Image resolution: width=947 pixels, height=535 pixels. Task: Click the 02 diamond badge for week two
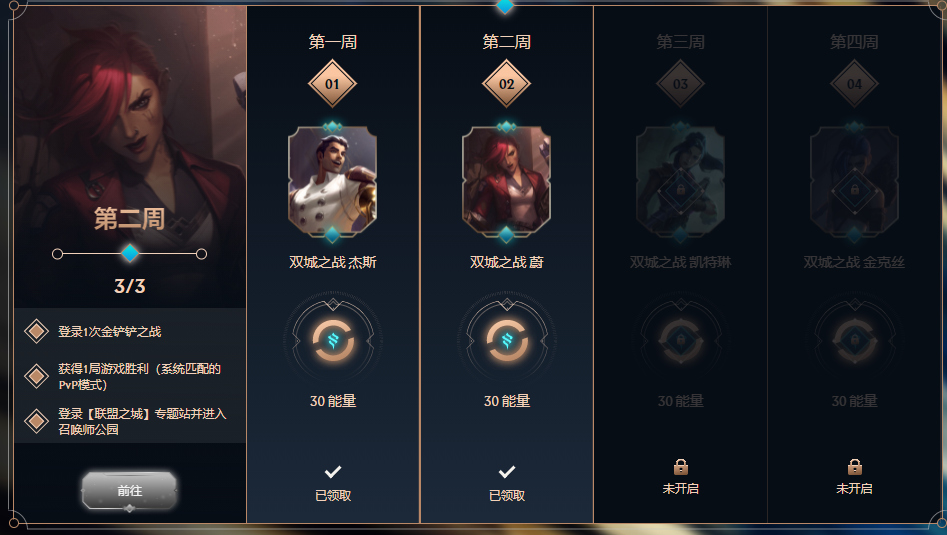[506, 84]
